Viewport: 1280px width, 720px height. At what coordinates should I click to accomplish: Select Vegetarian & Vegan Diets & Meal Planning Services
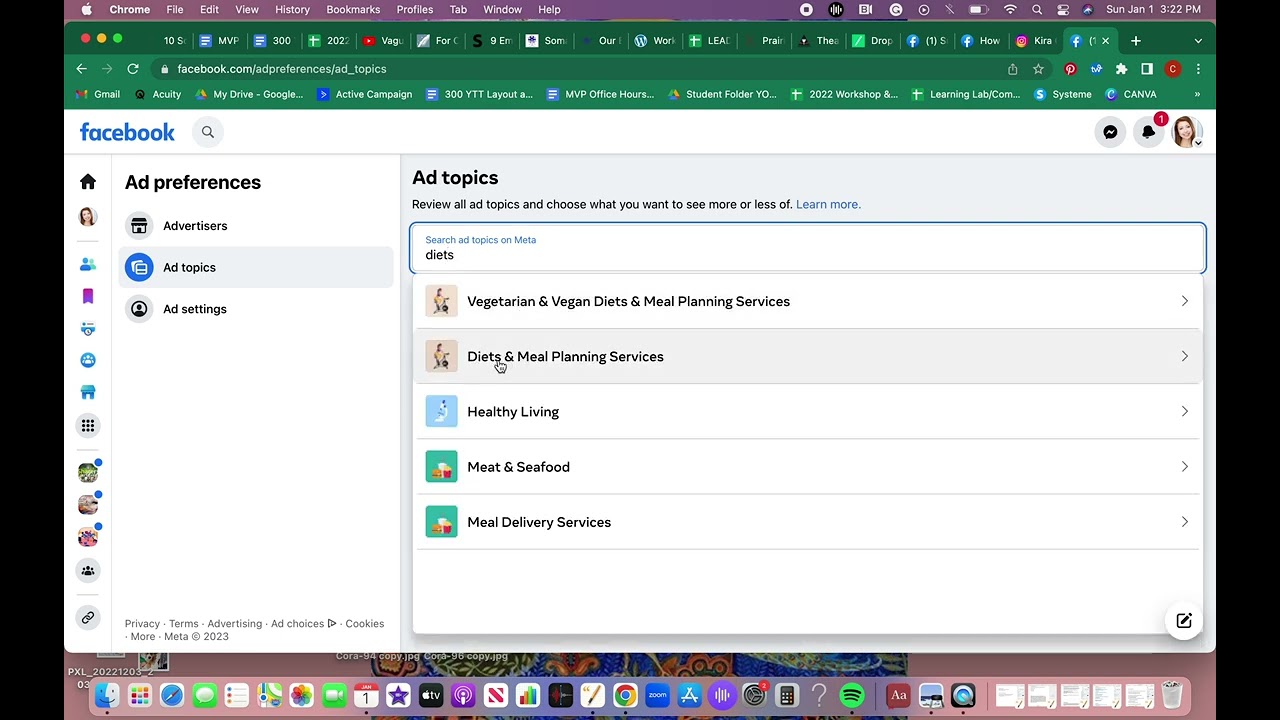(x=808, y=301)
